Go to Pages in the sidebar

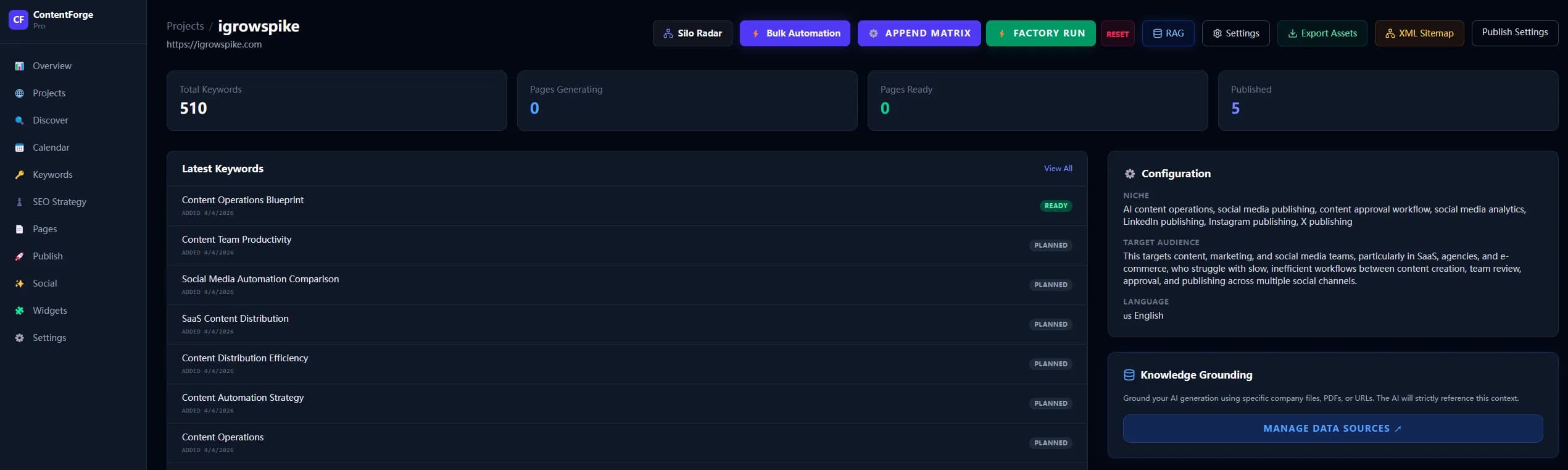(x=44, y=229)
